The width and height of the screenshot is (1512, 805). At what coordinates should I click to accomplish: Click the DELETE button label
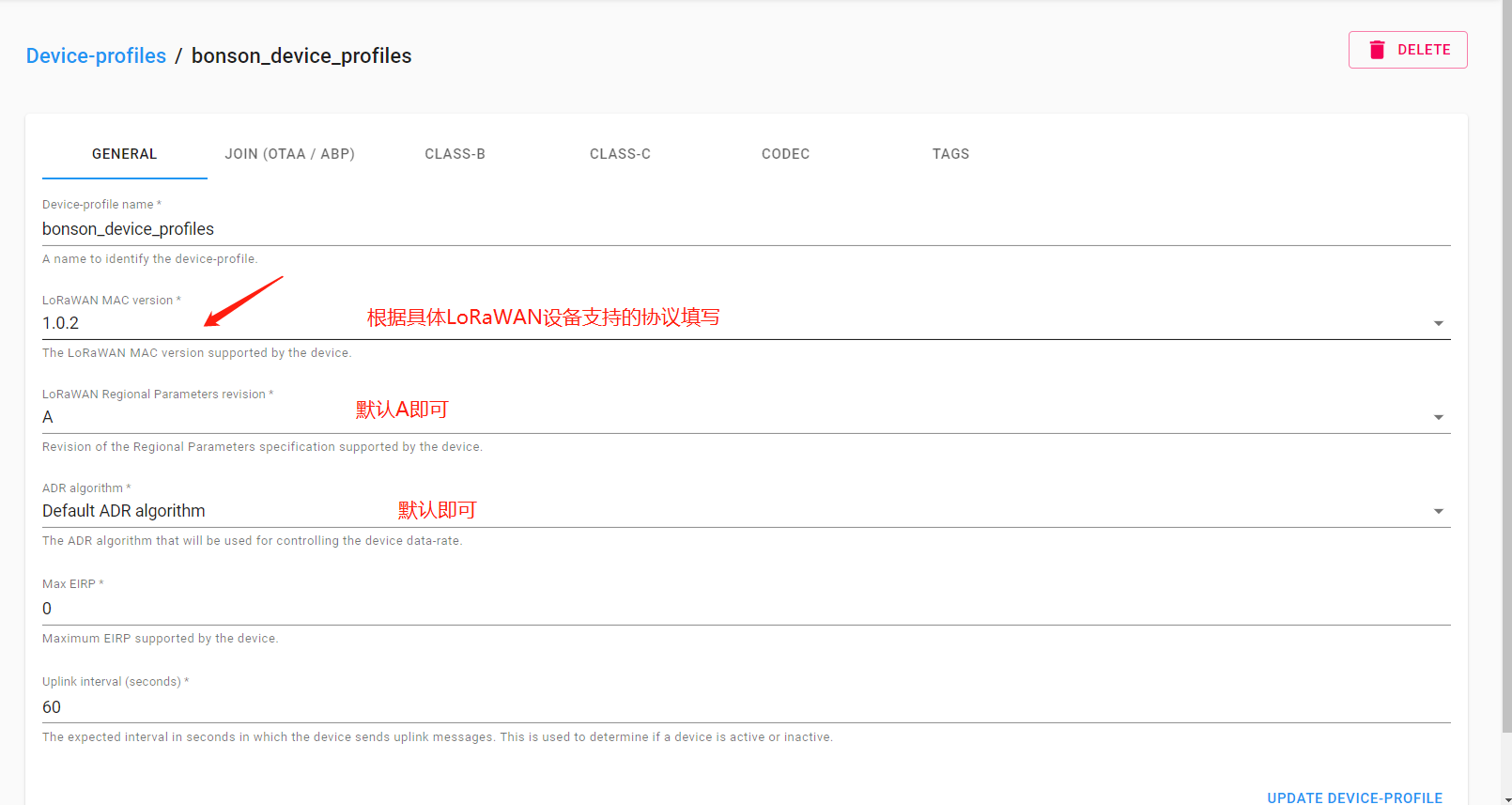[1424, 50]
